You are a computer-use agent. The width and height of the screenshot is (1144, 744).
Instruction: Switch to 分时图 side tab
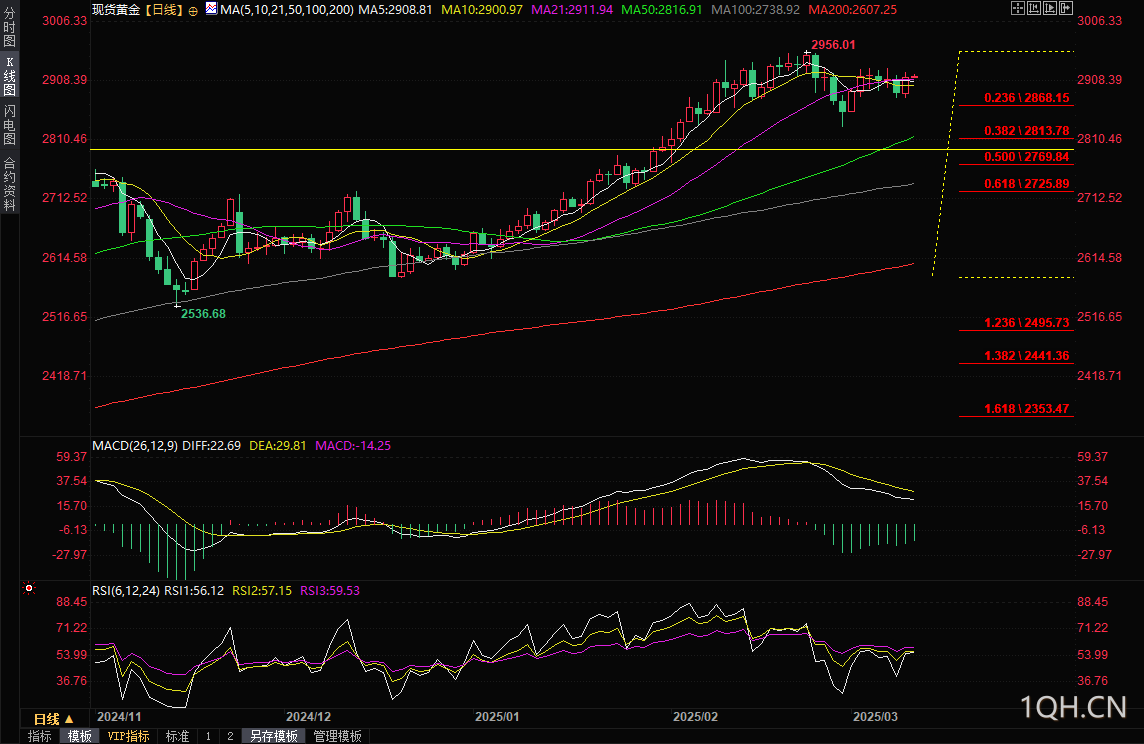[9, 26]
